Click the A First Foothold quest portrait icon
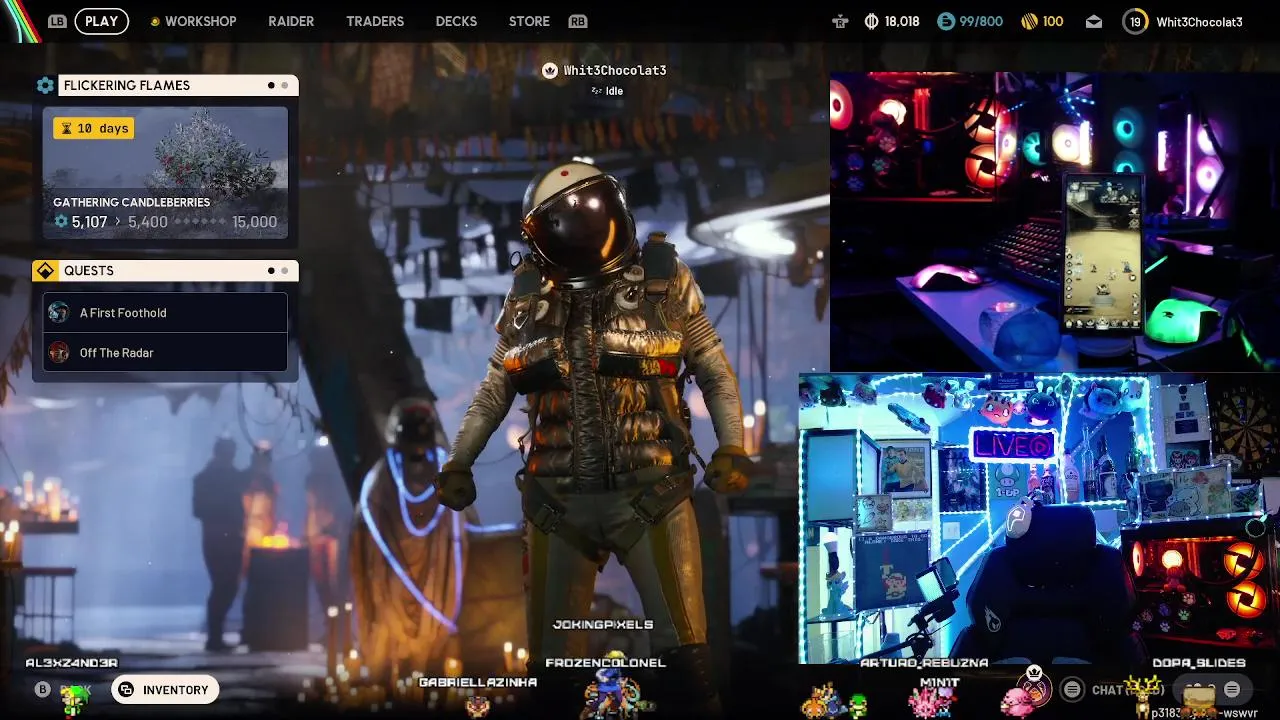Viewport: 1280px width, 720px height. [59, 312]
